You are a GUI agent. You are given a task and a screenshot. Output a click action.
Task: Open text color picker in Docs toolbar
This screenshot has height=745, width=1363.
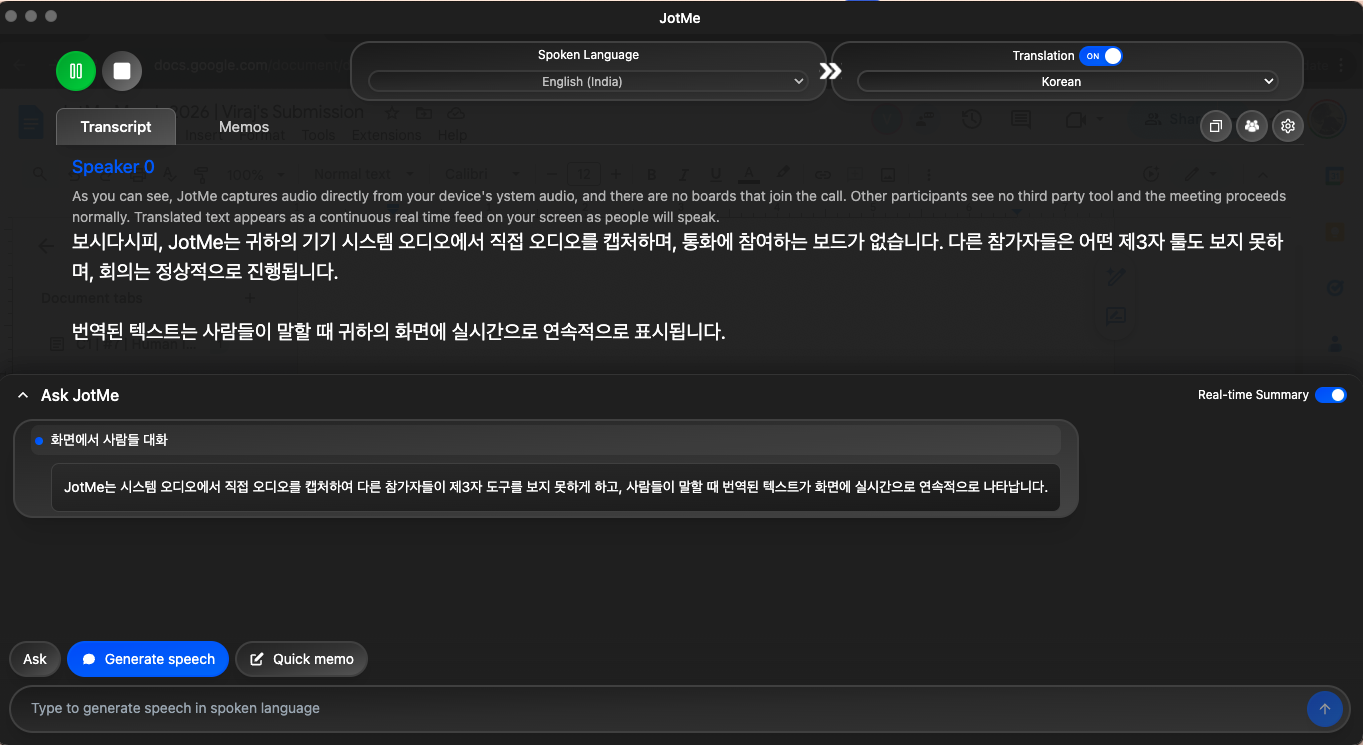(750, 173)
